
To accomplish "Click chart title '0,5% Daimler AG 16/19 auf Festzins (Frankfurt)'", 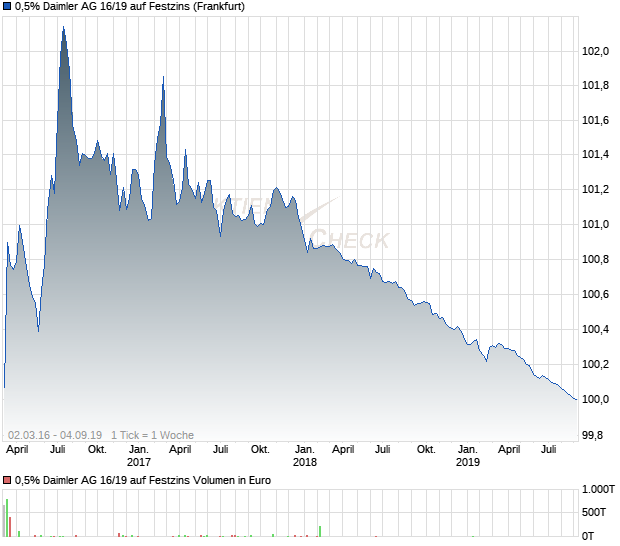I will (x=130, y=6).
